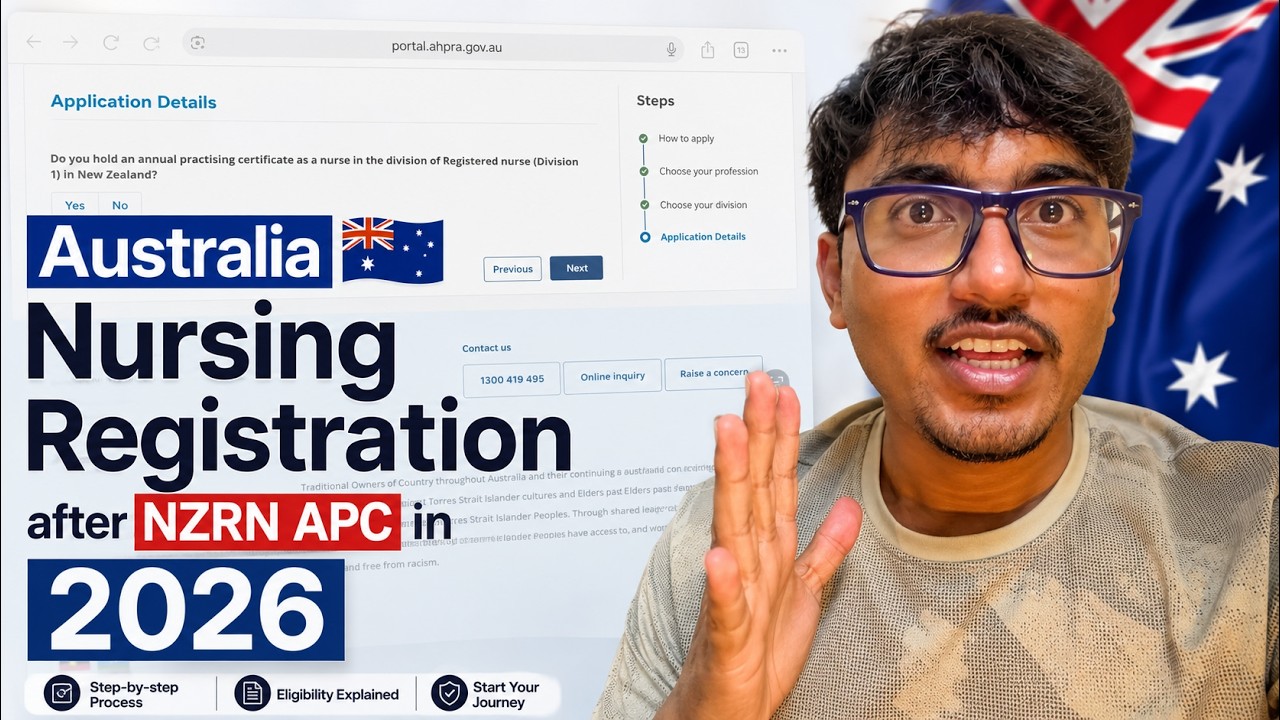Click the Eligibility Explained document icon
Viewport: 1280px width, 720px height.
pyautogui.click(x=252, y=693)
